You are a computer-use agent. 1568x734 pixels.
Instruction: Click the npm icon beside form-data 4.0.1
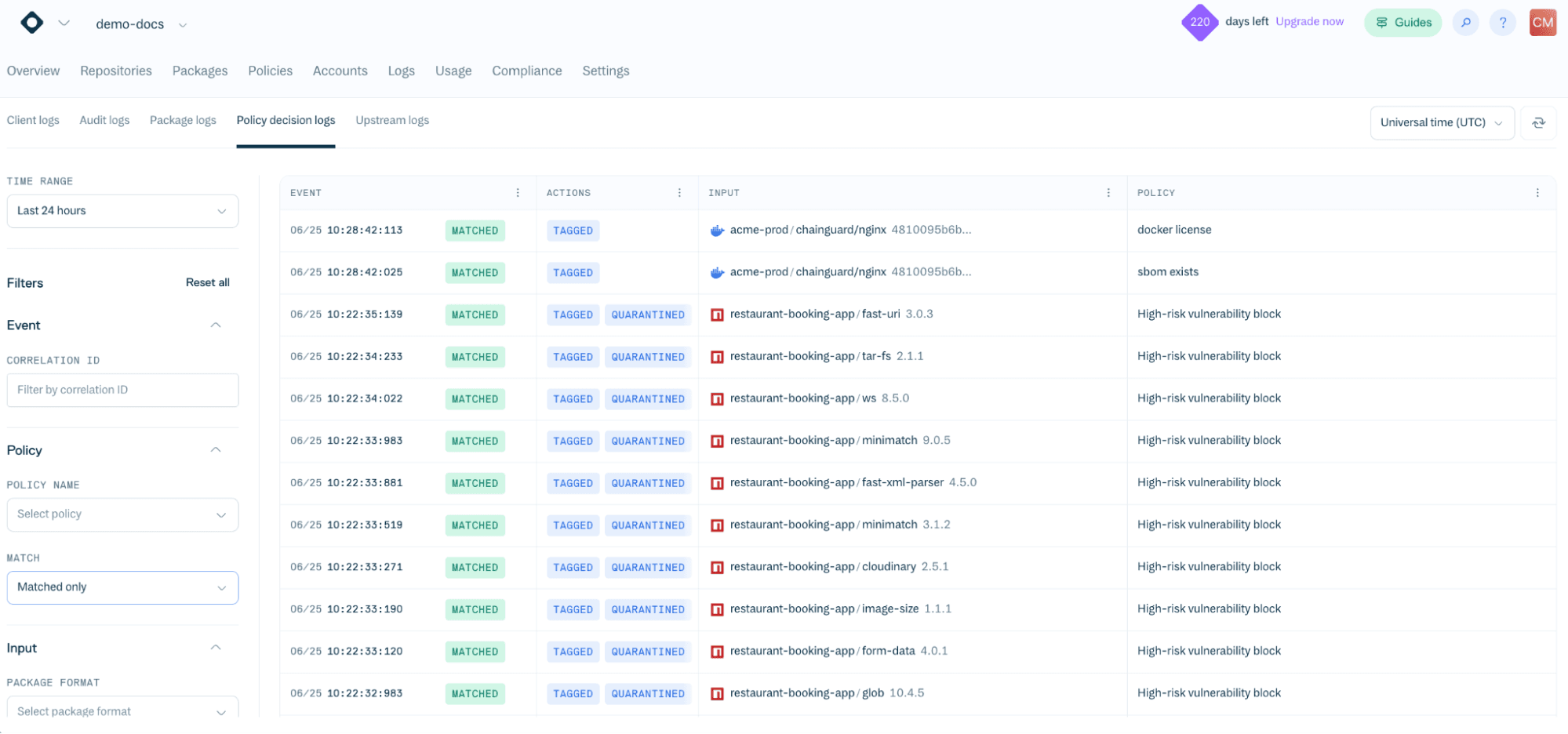pyautogui.click(x=717, y=652)
